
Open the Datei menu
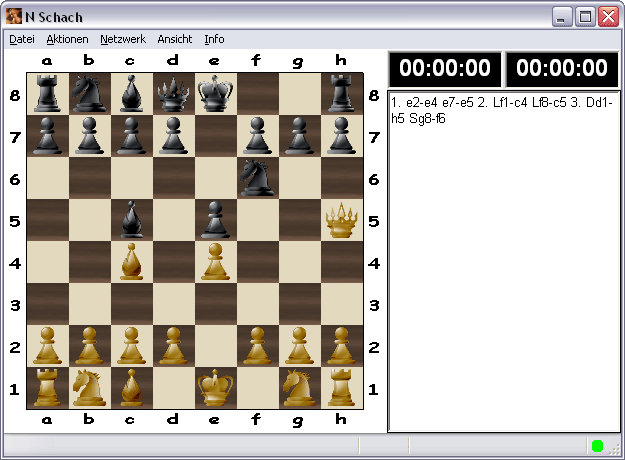coord(22,39)
